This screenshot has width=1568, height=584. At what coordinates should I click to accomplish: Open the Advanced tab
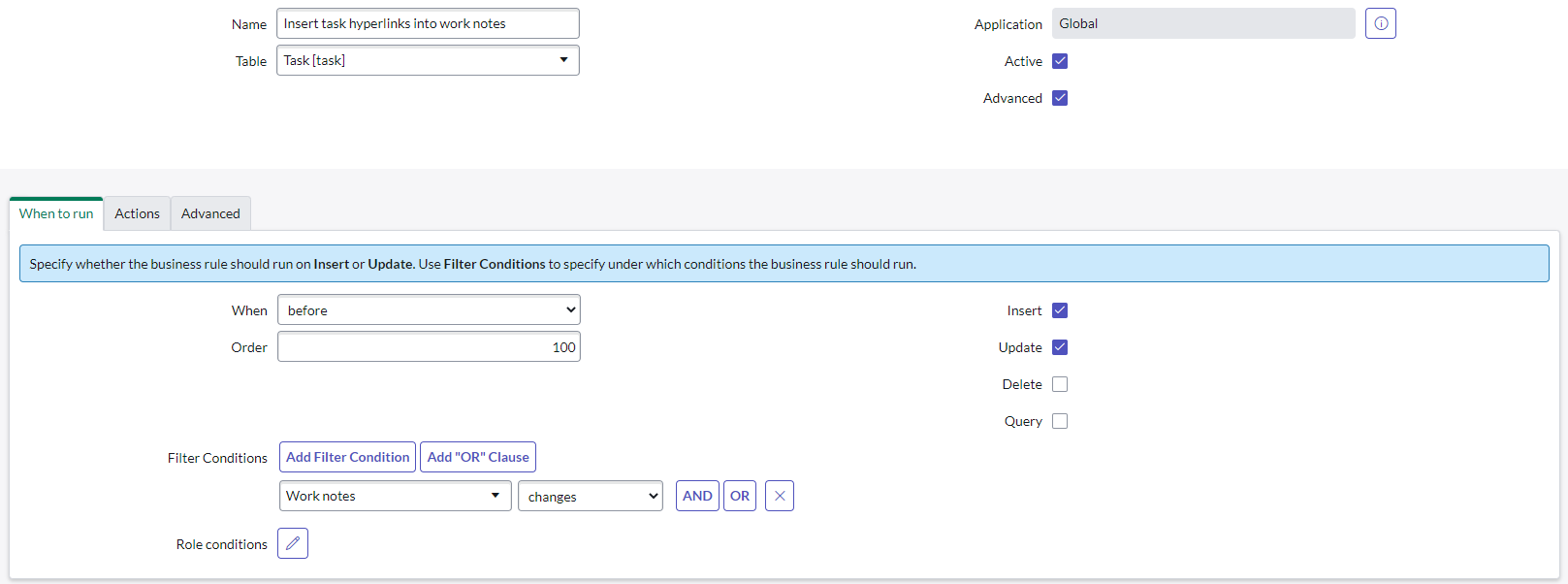click(210, 213)
